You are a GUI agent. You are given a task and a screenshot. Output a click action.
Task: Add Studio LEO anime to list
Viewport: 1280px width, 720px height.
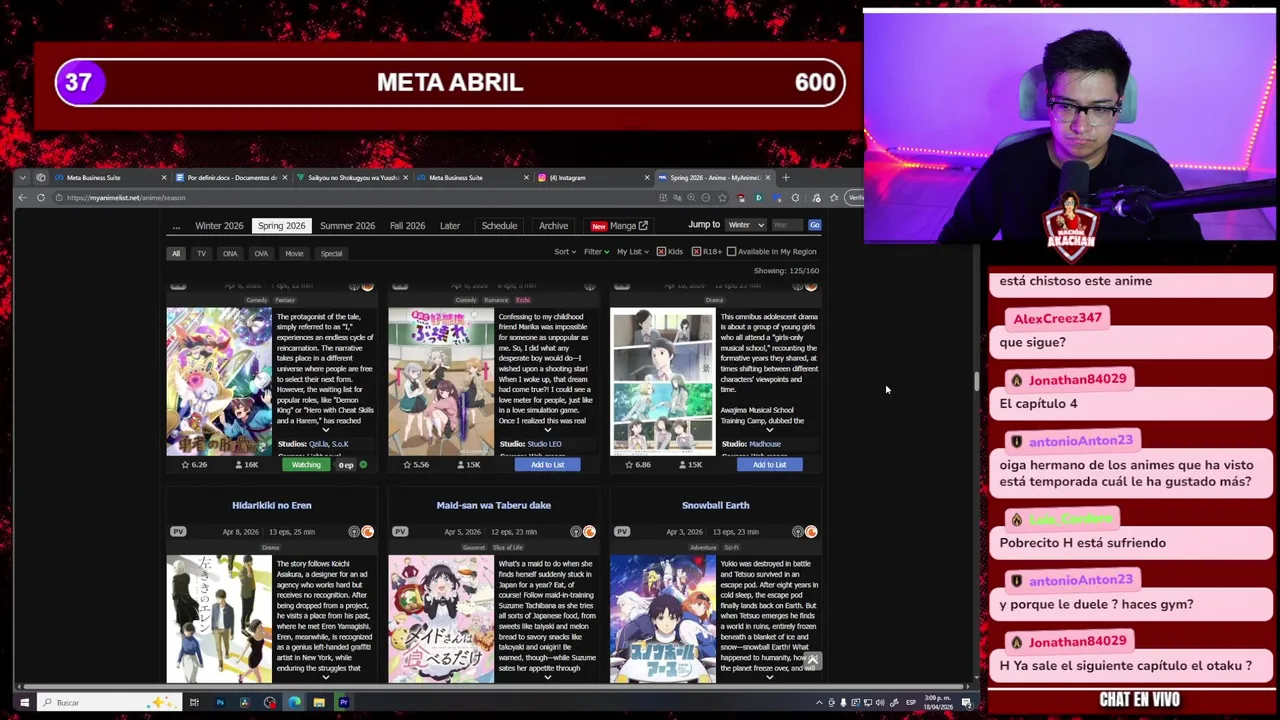point(547,465)
